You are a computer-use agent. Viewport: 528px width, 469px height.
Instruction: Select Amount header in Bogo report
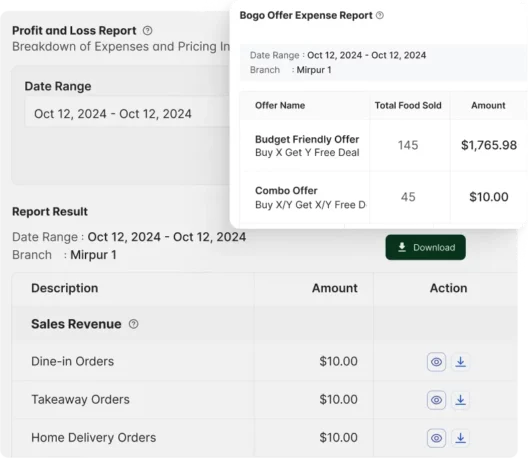click(488, 105)
